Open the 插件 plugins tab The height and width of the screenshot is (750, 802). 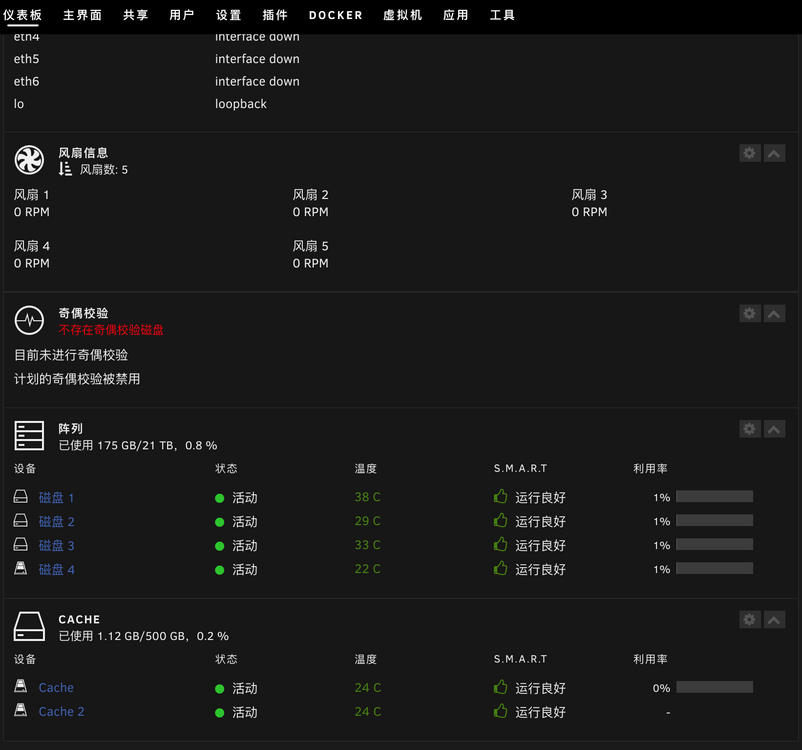tap(275, 15)
